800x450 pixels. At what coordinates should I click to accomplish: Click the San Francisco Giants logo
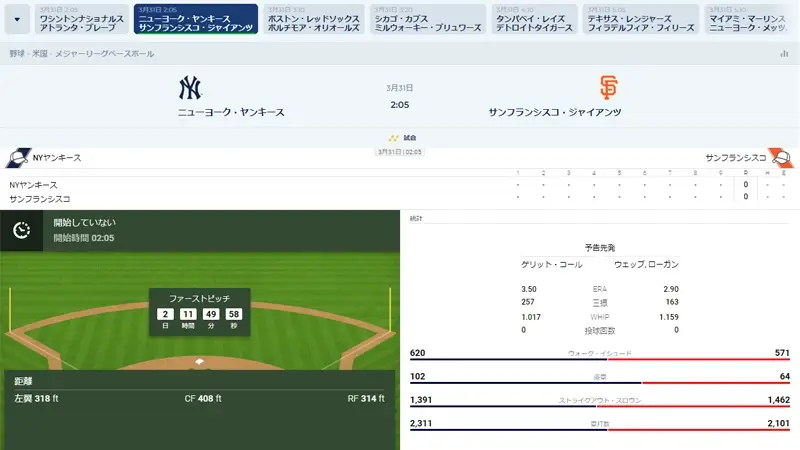pyautogui.click(x=608, y=87)
